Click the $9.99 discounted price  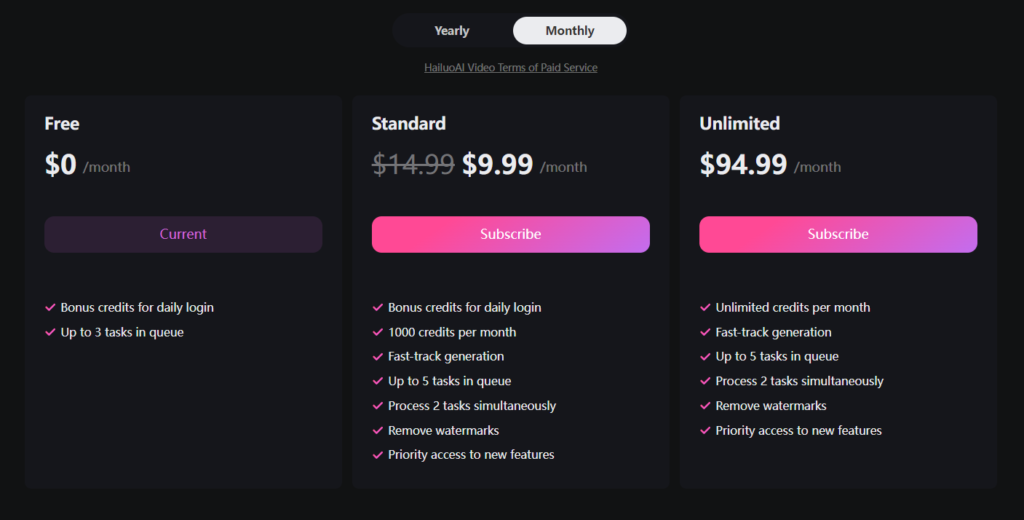pos(498,164)
